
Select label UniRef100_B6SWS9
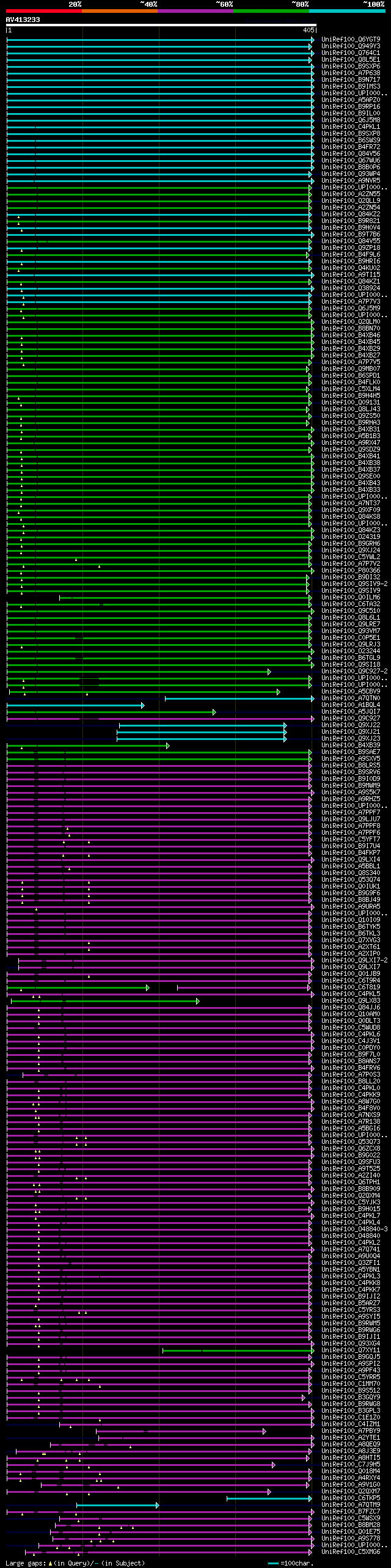pyautogui.click(x=351, y=141)
